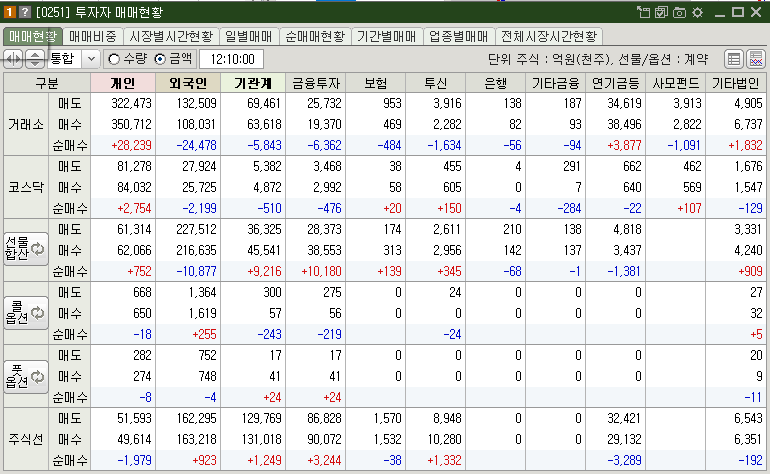Click the +255 call option net value
The image size is (770, 474).
click(204, 335)
